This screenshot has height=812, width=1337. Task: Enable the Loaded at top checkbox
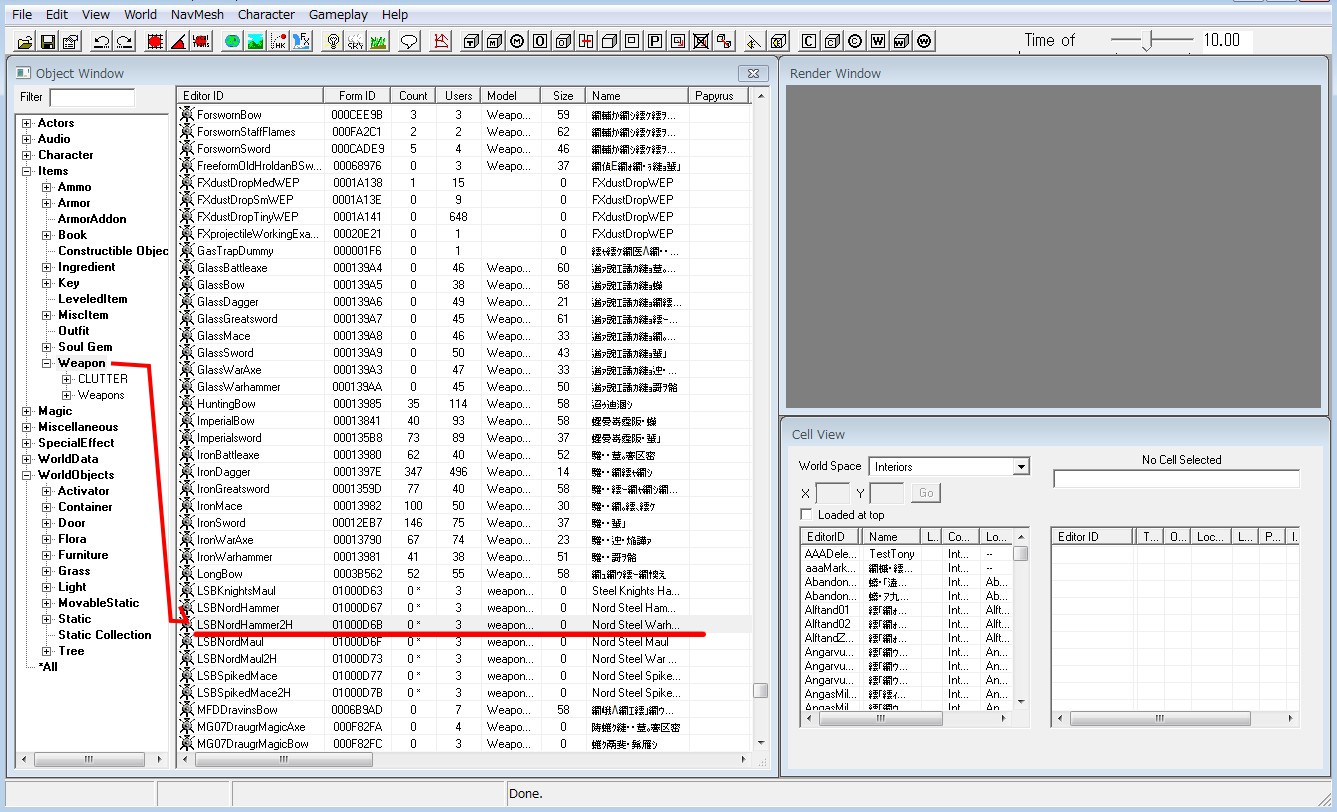tap(806, 515)
